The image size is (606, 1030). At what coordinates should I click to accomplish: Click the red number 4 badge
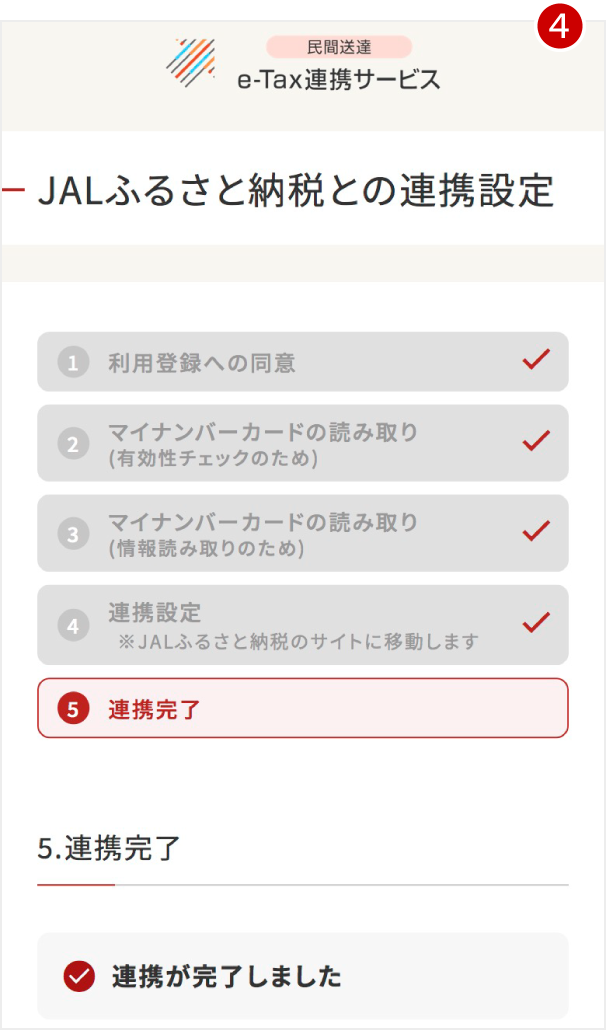point(559,27)
